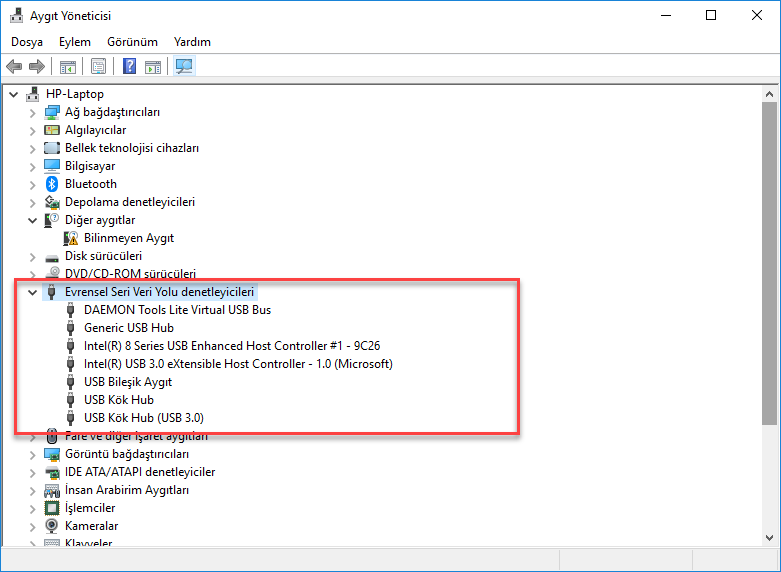Image resolution: width=781 pixels, height=572 pixels.
Task: Select the Generic USB Hub plug icon
Action: 71,328
